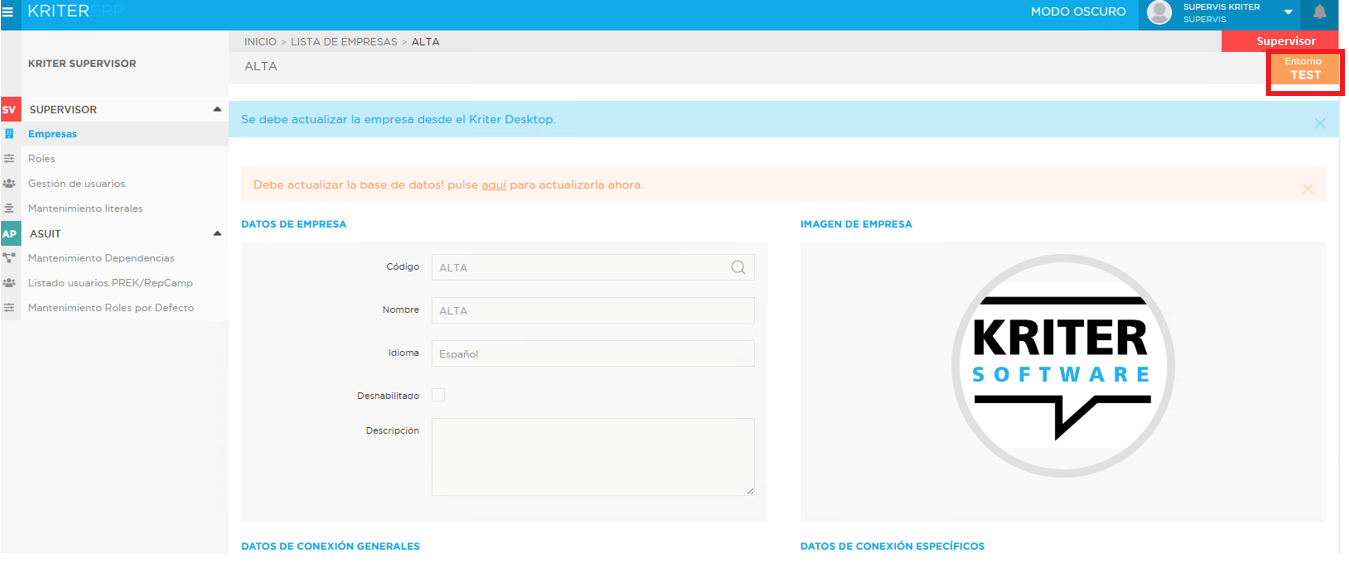Close the orange database update warning
The height and width of the screenshot is (569, 1349).
pos(1308,188)
